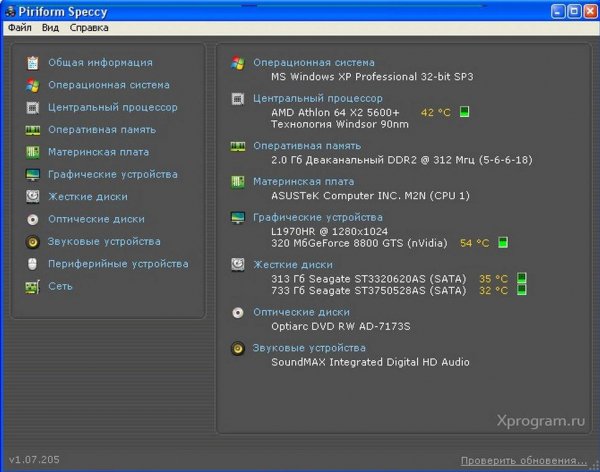Click Технология Windsor 90nm text

(340, 124)
